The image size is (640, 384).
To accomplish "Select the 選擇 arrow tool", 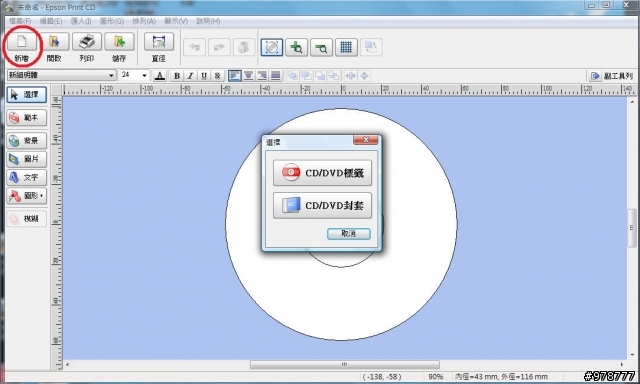I will (x=27, y=95).
